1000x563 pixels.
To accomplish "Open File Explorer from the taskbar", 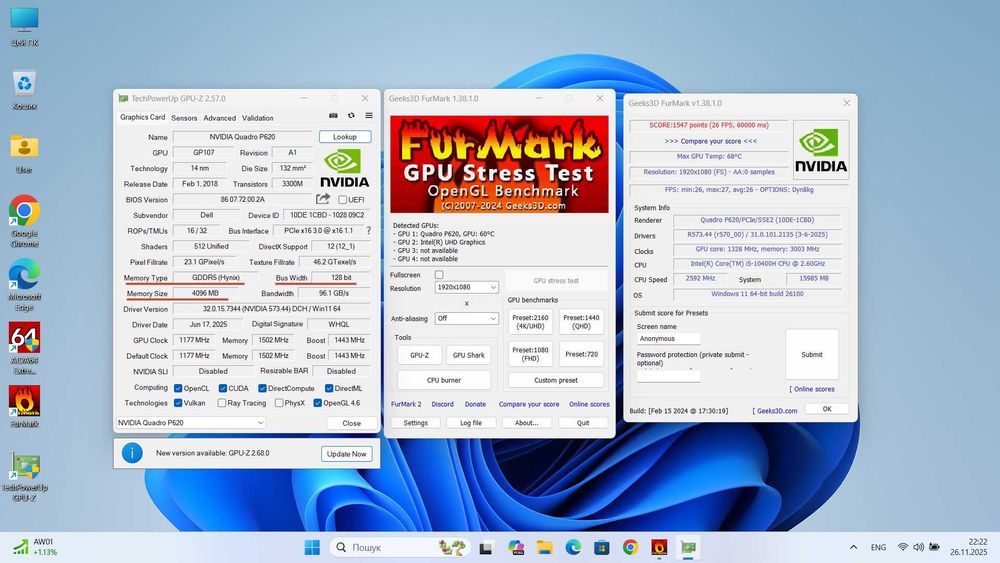I will tap(544, 547).
